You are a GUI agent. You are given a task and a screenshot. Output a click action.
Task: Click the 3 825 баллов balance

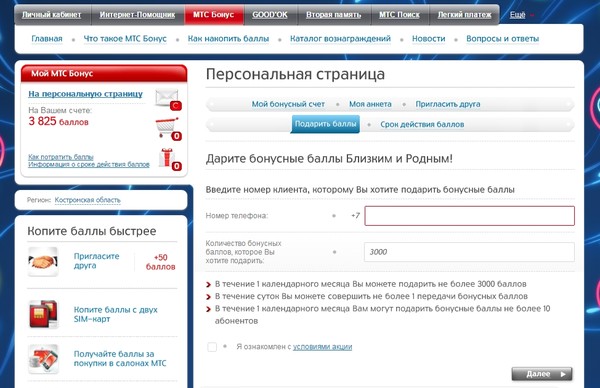coord(58,121)
